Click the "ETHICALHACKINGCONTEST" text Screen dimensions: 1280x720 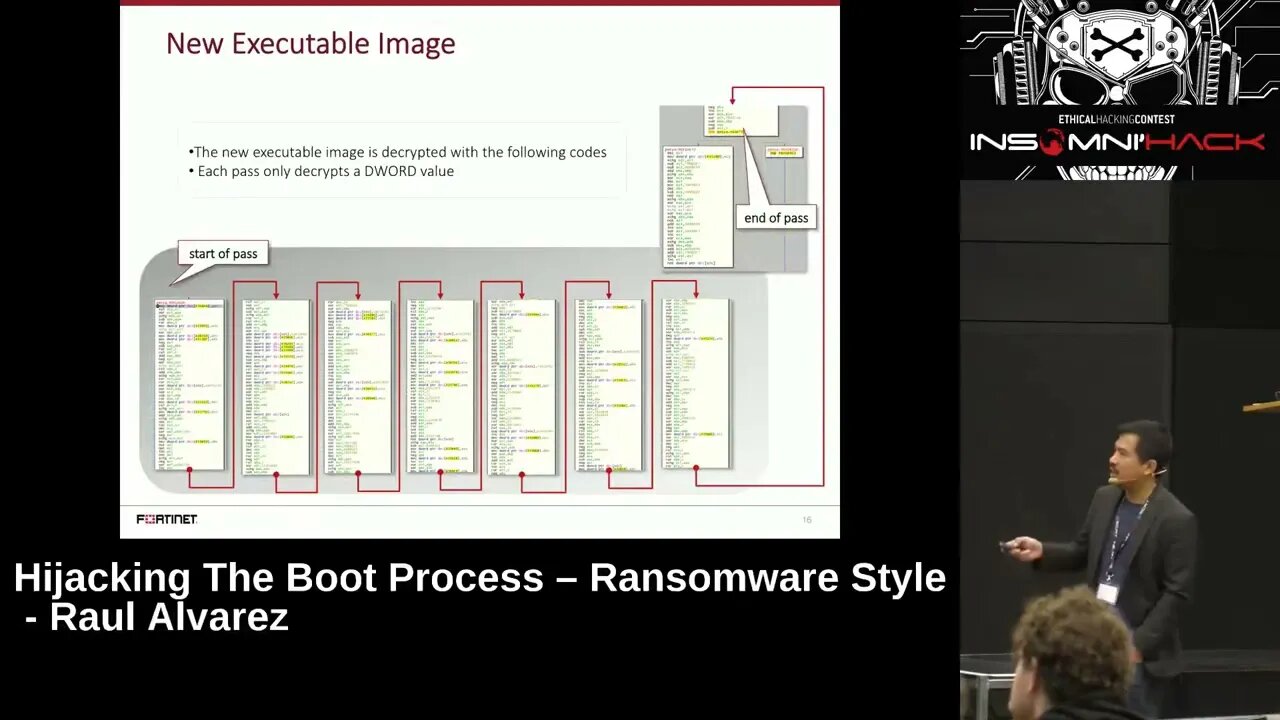tap(1117, 120)
